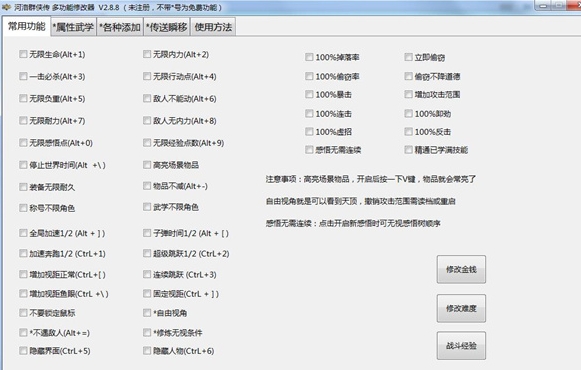Enable 立即偷窃 checkbox
581x370 pixels.
pos(408,57)
